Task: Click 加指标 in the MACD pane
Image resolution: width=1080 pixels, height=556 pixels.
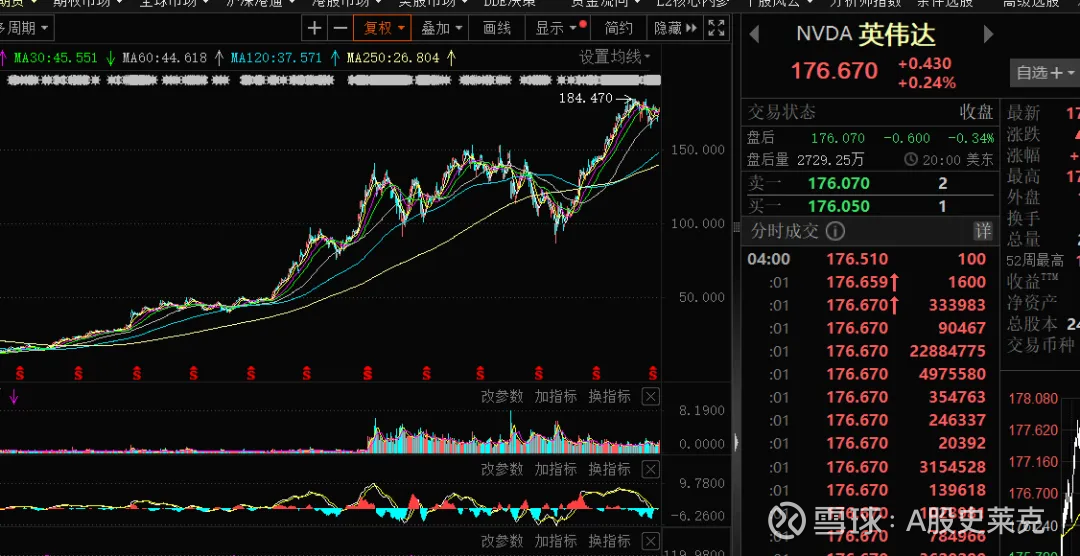Action: coord(556,470)
